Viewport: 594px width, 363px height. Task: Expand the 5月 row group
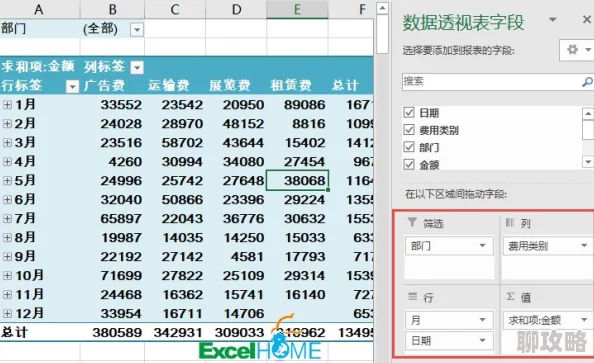[x=7, y=180]
